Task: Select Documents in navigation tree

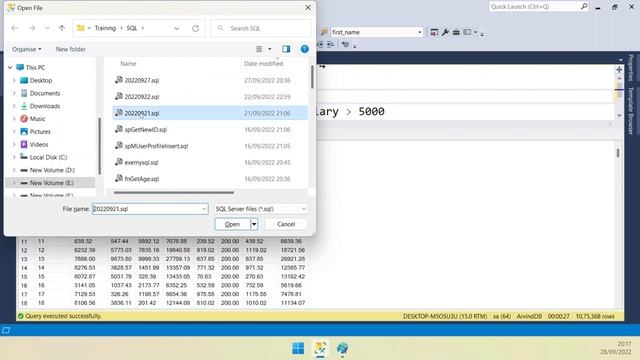Action: [45, 93]
